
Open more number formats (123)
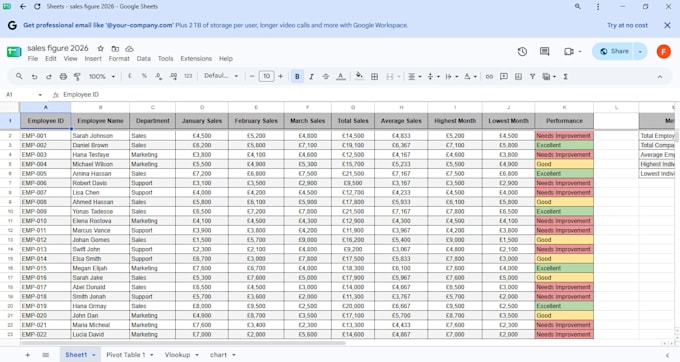click(188, 76)
